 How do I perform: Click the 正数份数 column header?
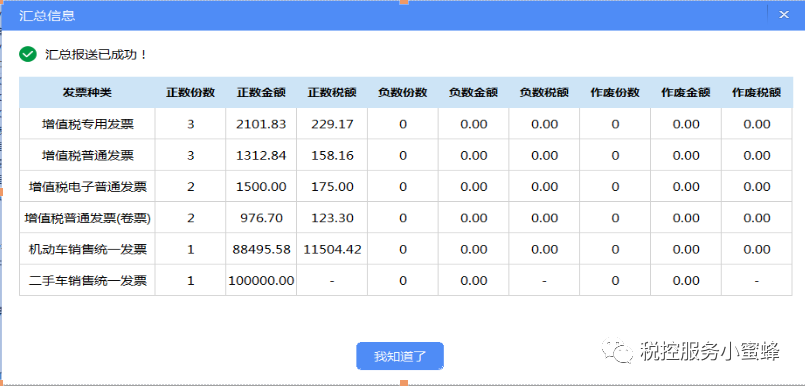[x=190, y=92]
